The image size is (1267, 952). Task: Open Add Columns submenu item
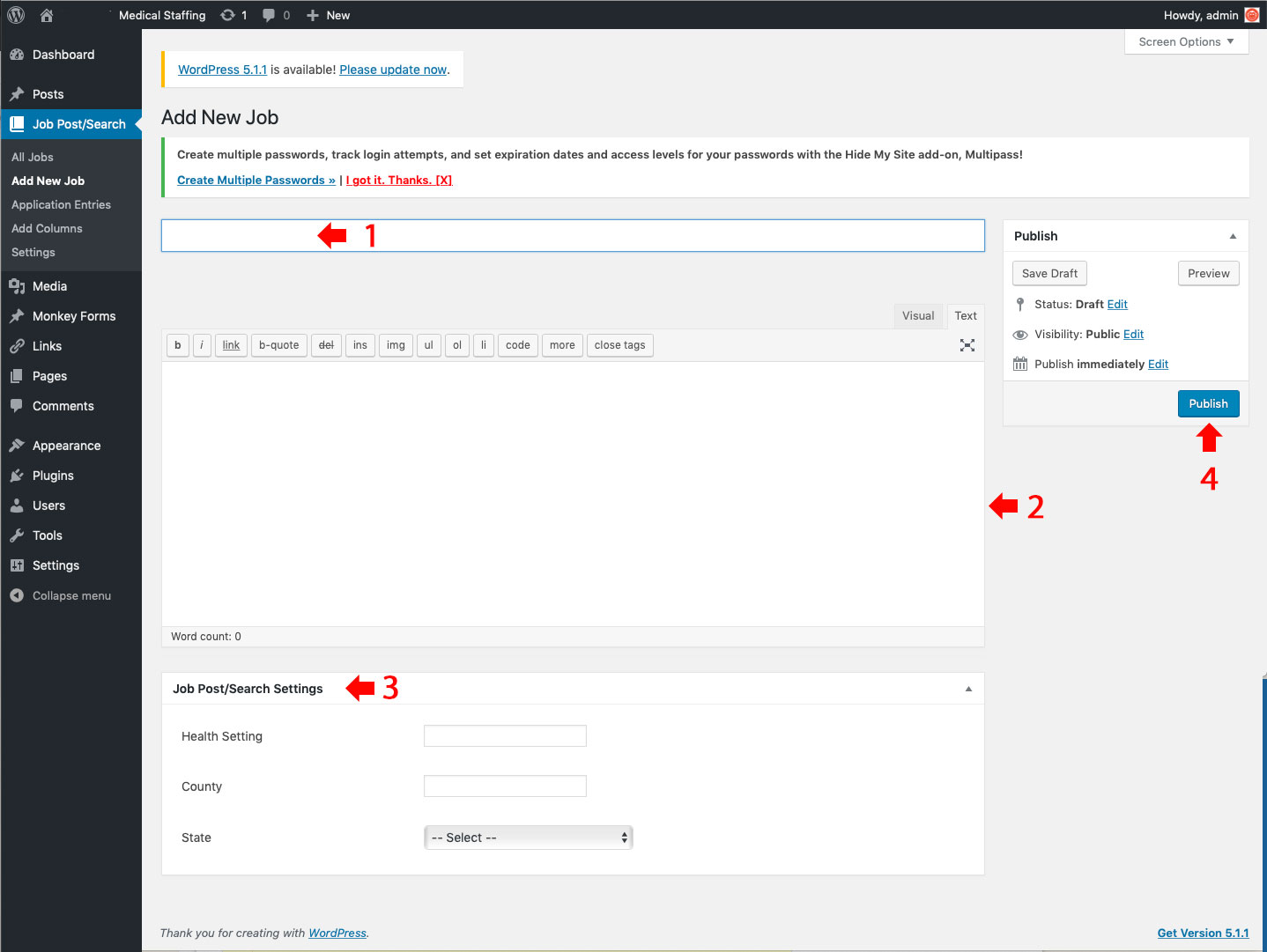47,228
